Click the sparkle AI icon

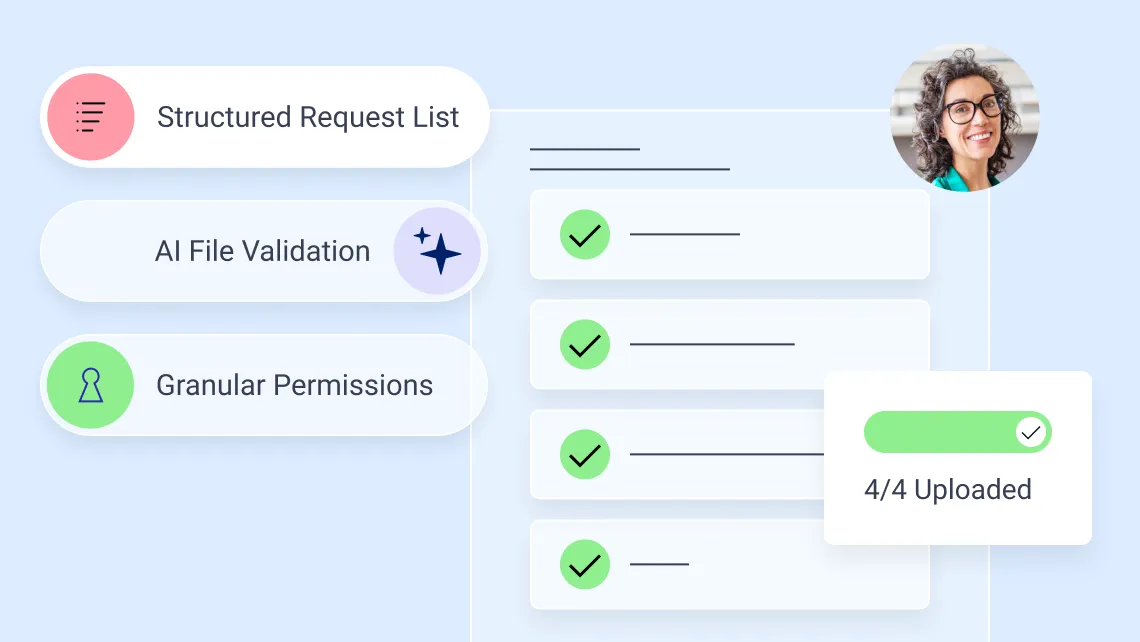tap(437, 251)
